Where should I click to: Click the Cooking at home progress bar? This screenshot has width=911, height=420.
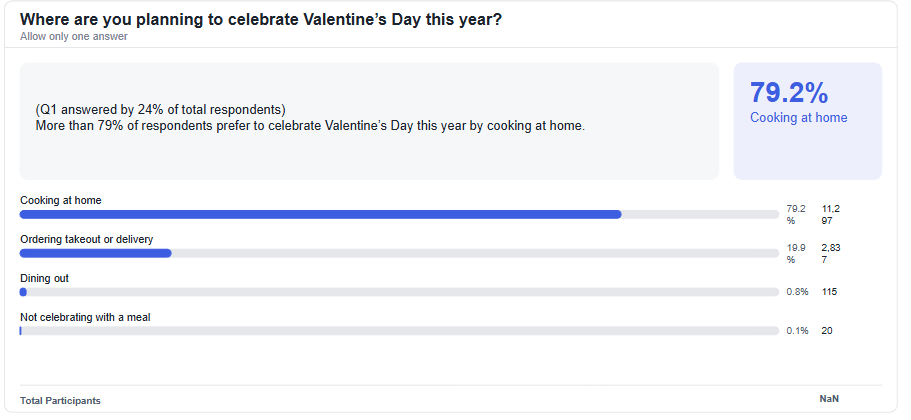coord(399,214)
